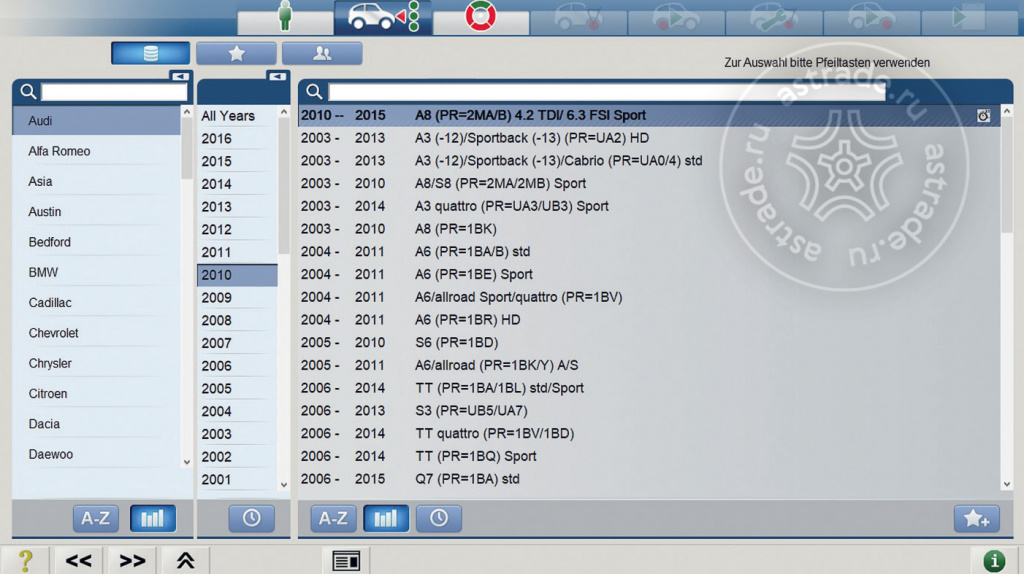Choose year 2010 in year list

pyautogui.click(x=237, y=275)
